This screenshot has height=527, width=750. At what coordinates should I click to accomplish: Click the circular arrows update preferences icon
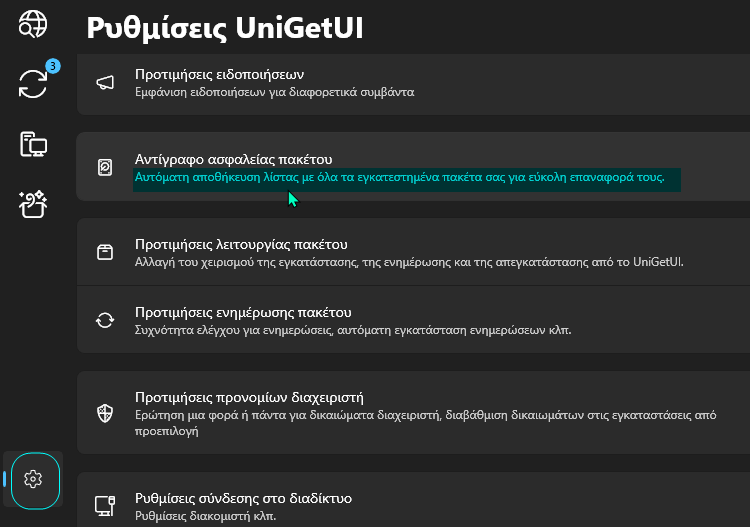point(105,320)
